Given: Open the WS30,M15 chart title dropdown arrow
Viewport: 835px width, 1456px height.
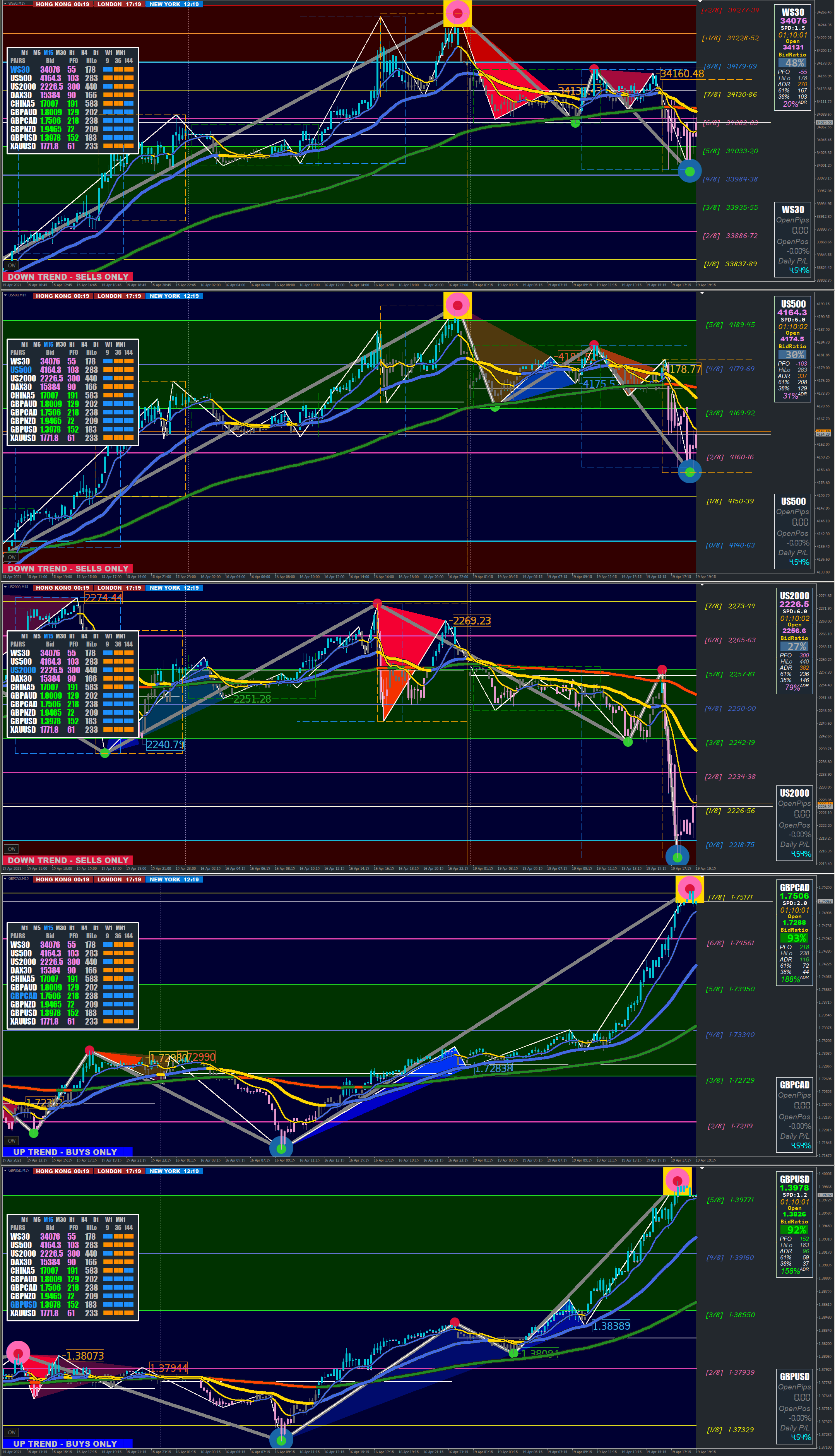Looking at the screenshot, I should pyautogui.click(x=6, y=3).
